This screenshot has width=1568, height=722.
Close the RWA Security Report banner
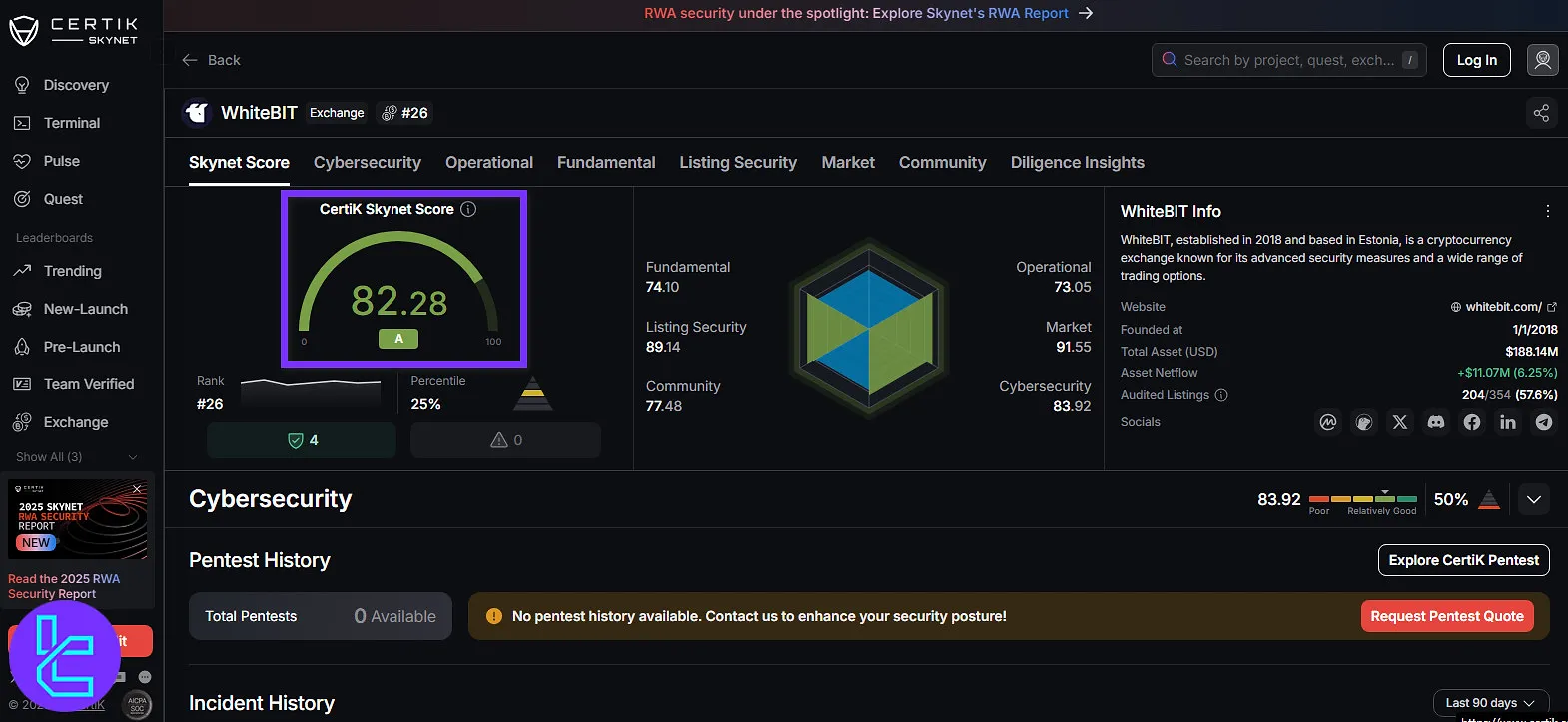point(137,488)
